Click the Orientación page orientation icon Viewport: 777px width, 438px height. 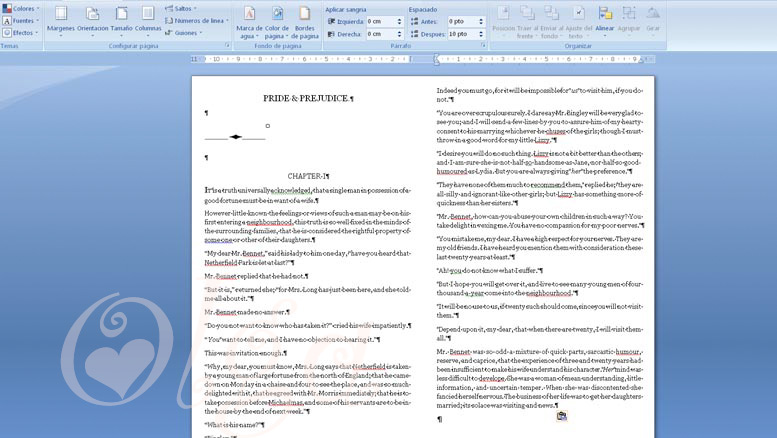[92, 14]
